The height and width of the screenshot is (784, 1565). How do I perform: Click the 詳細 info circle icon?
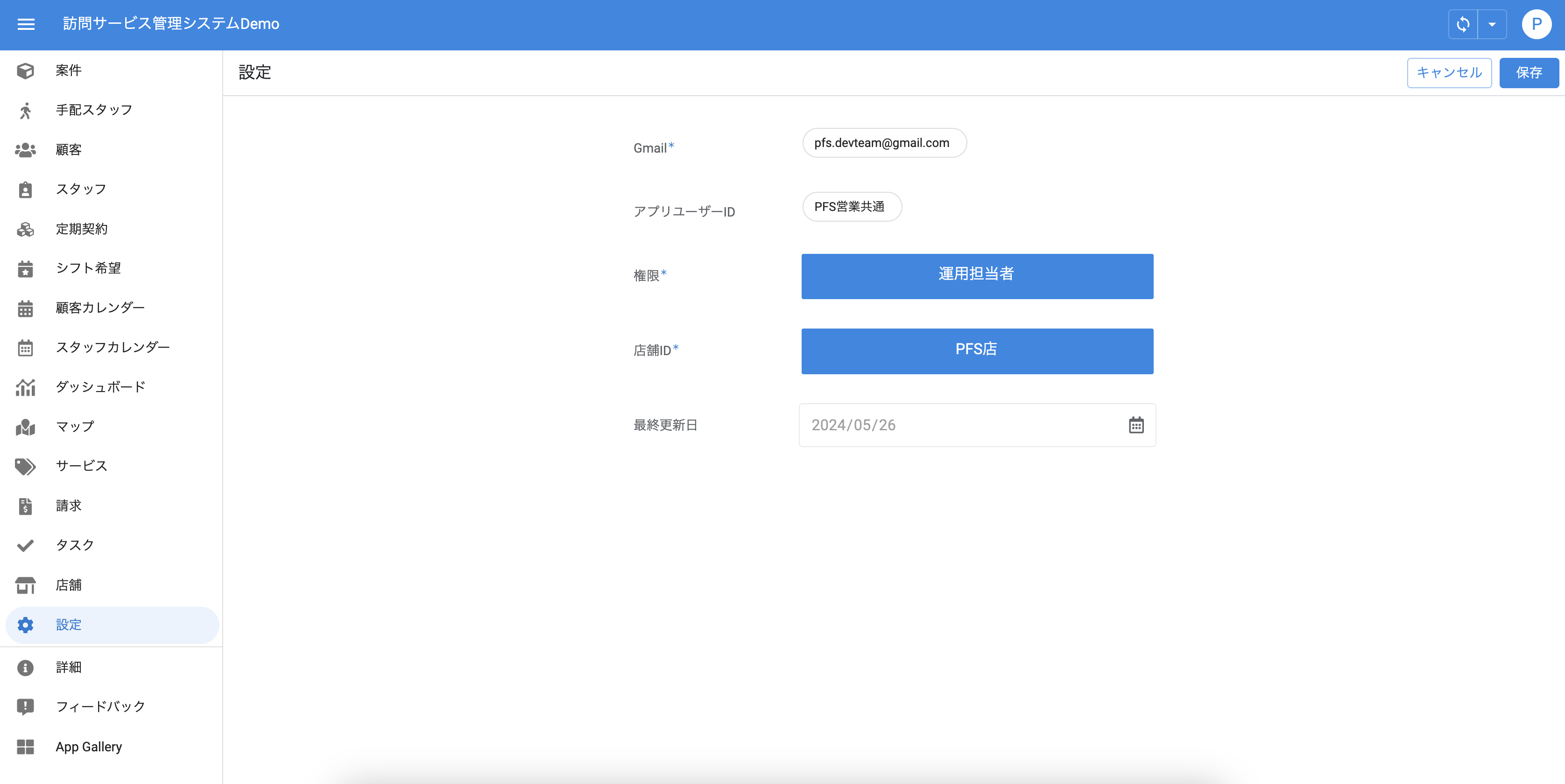(x=26, y=668)
